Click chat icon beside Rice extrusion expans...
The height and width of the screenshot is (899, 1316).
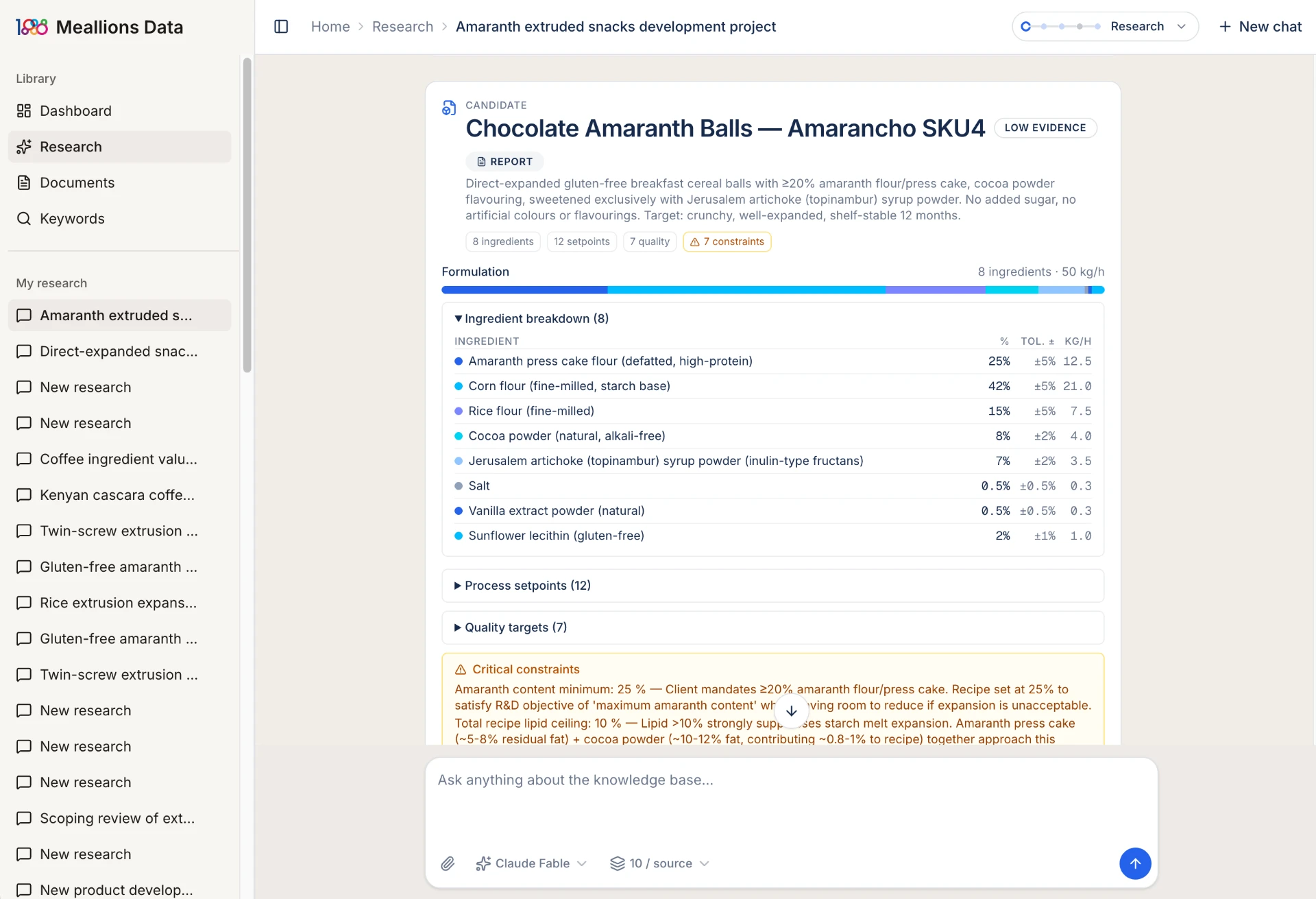[x=24, y=603]
